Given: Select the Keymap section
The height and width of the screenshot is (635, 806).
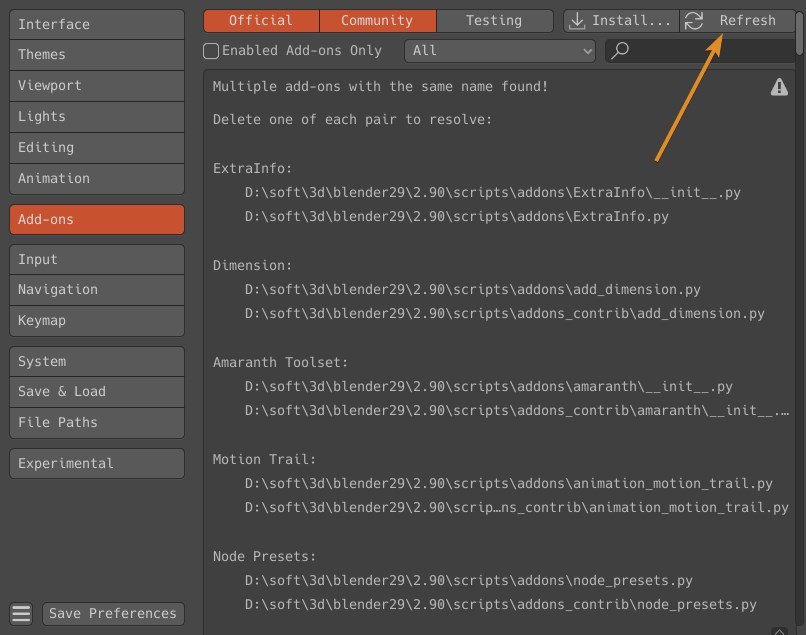Looking at the screenshot, I should [96, 320].
